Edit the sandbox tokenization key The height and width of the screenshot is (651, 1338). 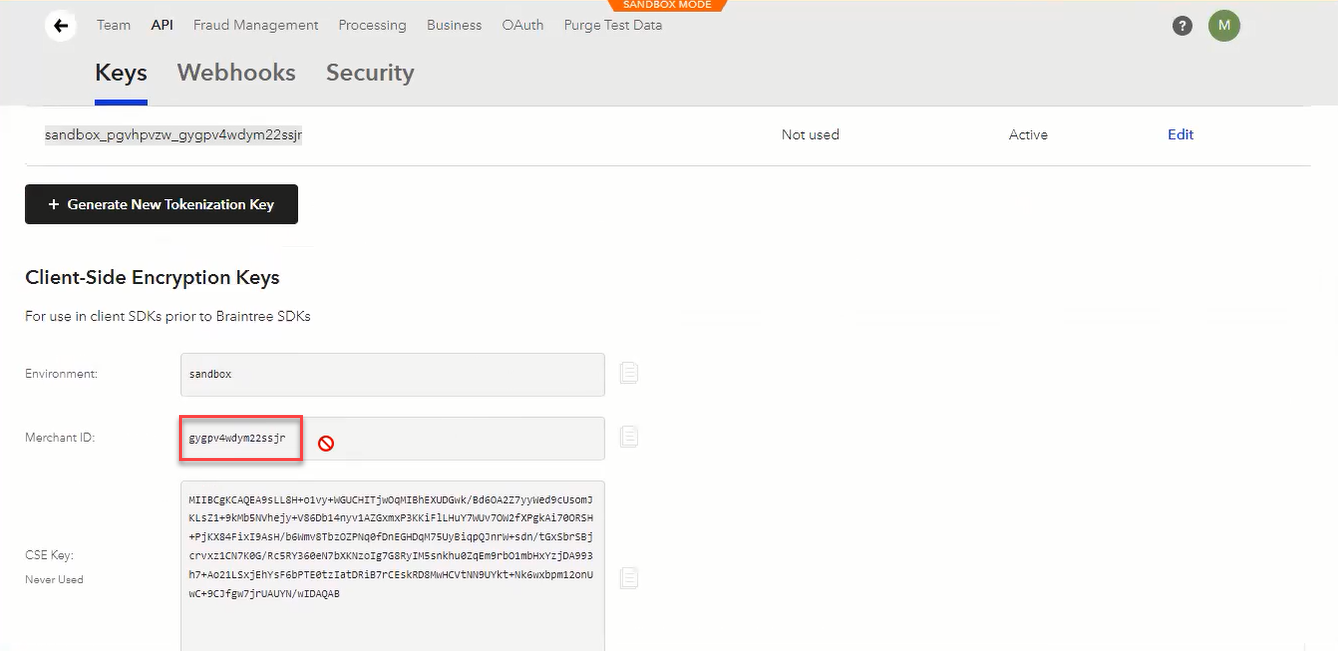(1180, 134)
